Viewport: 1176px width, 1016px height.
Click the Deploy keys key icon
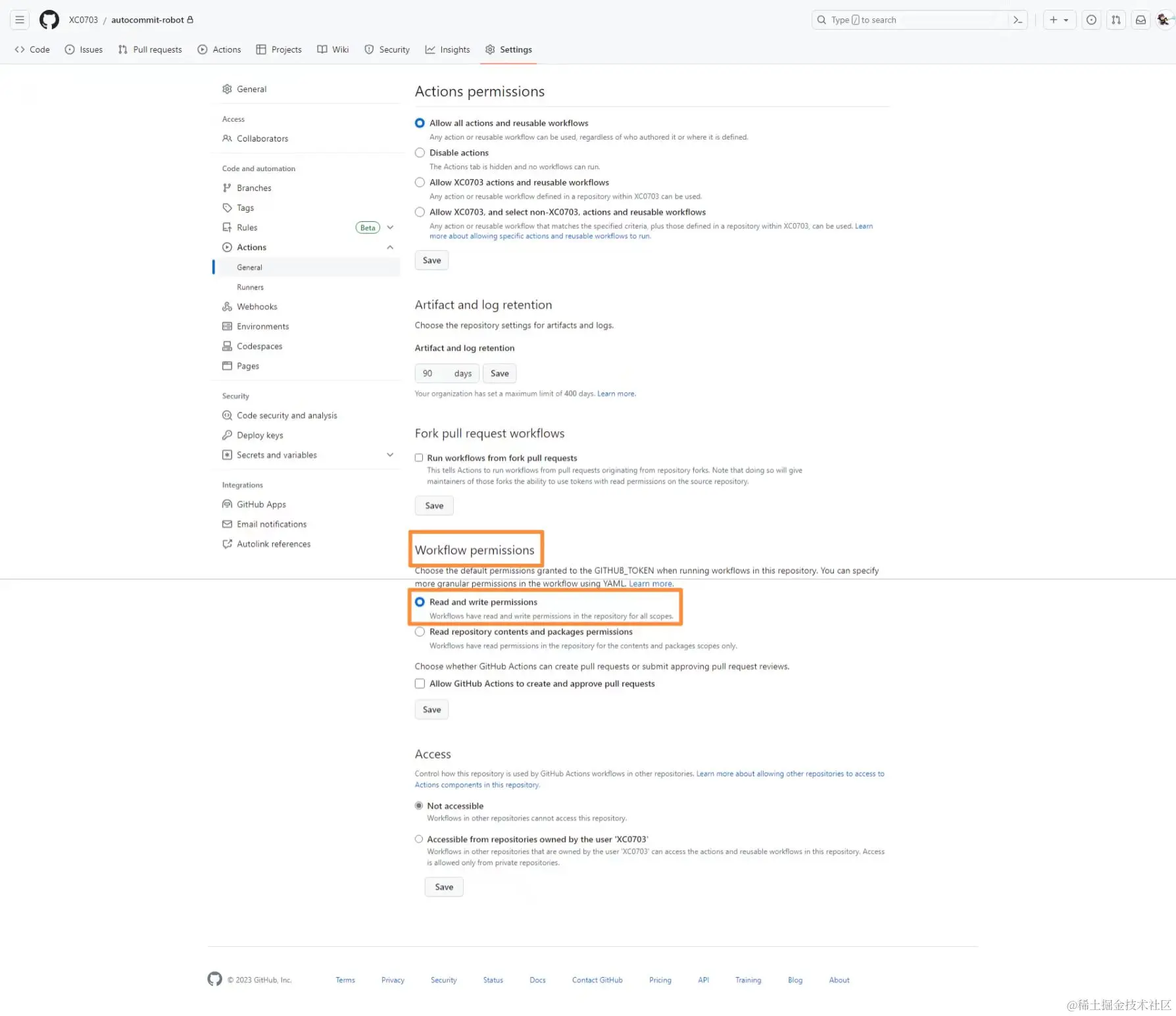click(x=227, y=435)
